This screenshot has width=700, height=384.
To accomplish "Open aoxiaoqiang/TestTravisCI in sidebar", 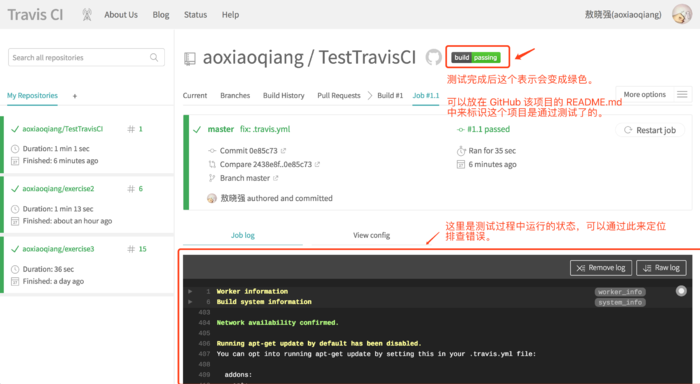I will click(62, 129).
